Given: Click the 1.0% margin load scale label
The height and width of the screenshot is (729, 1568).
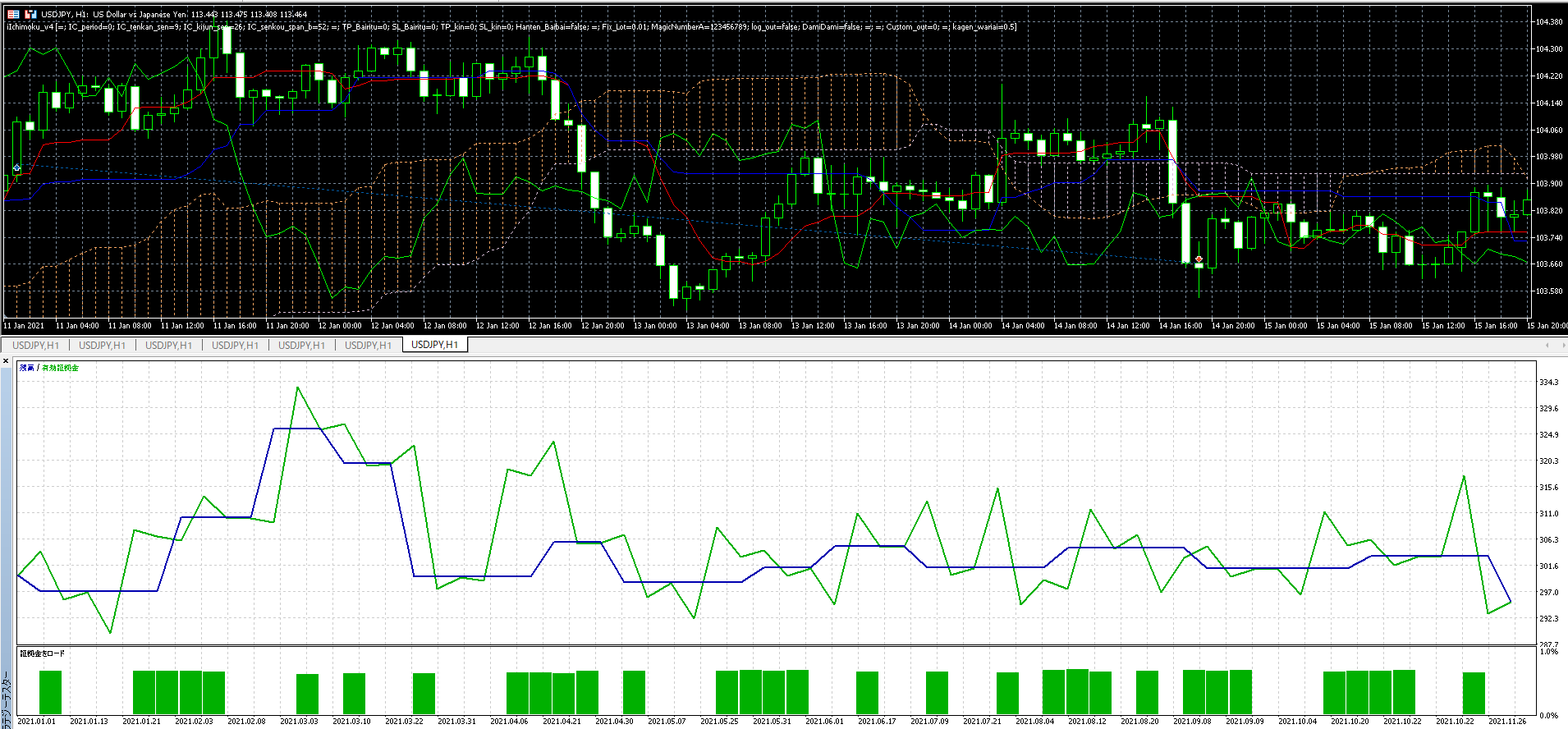Looking at the screenshot, I should 1548,652.
